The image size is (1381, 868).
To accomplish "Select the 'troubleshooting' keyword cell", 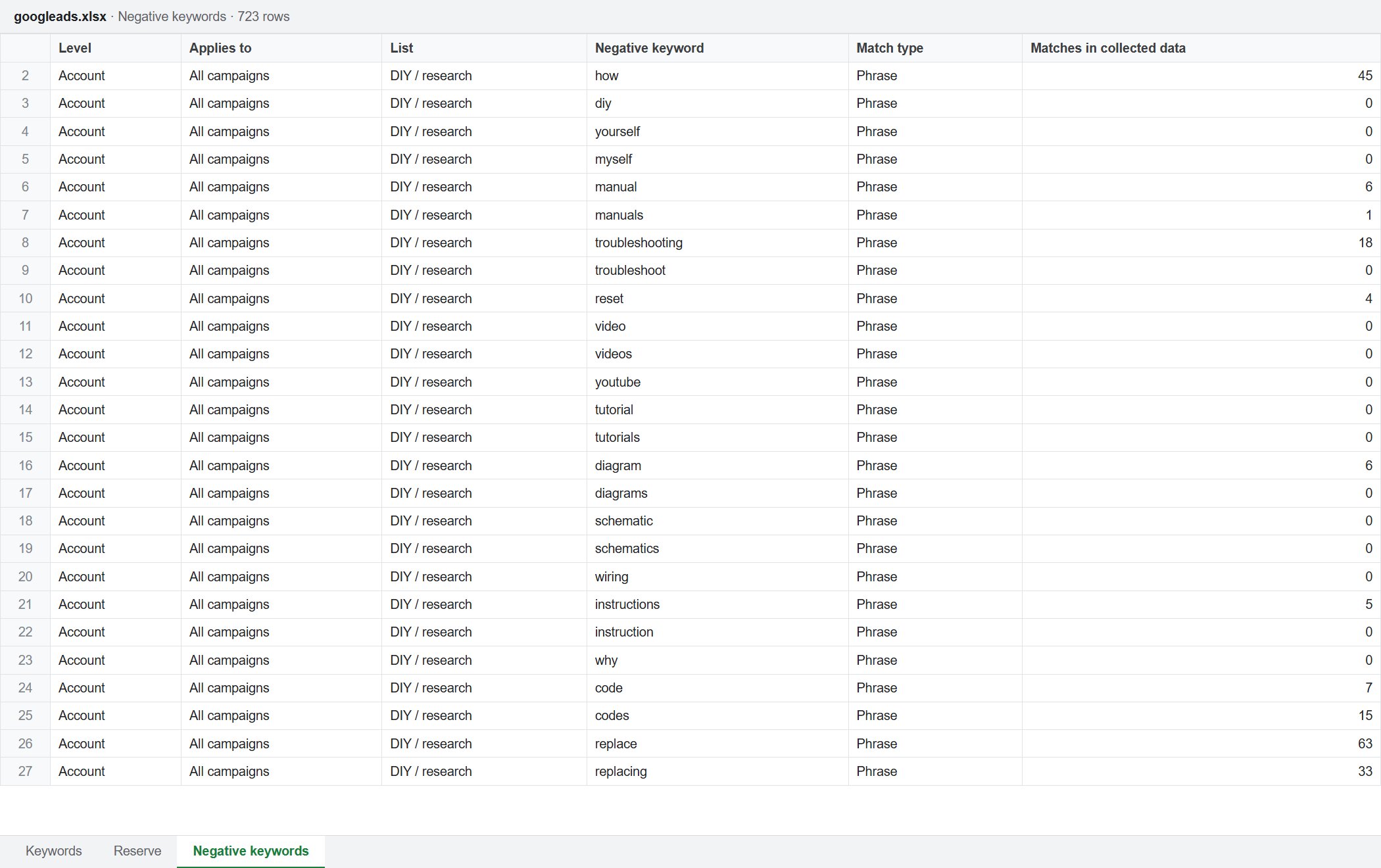I will click(x=717, y=243).
